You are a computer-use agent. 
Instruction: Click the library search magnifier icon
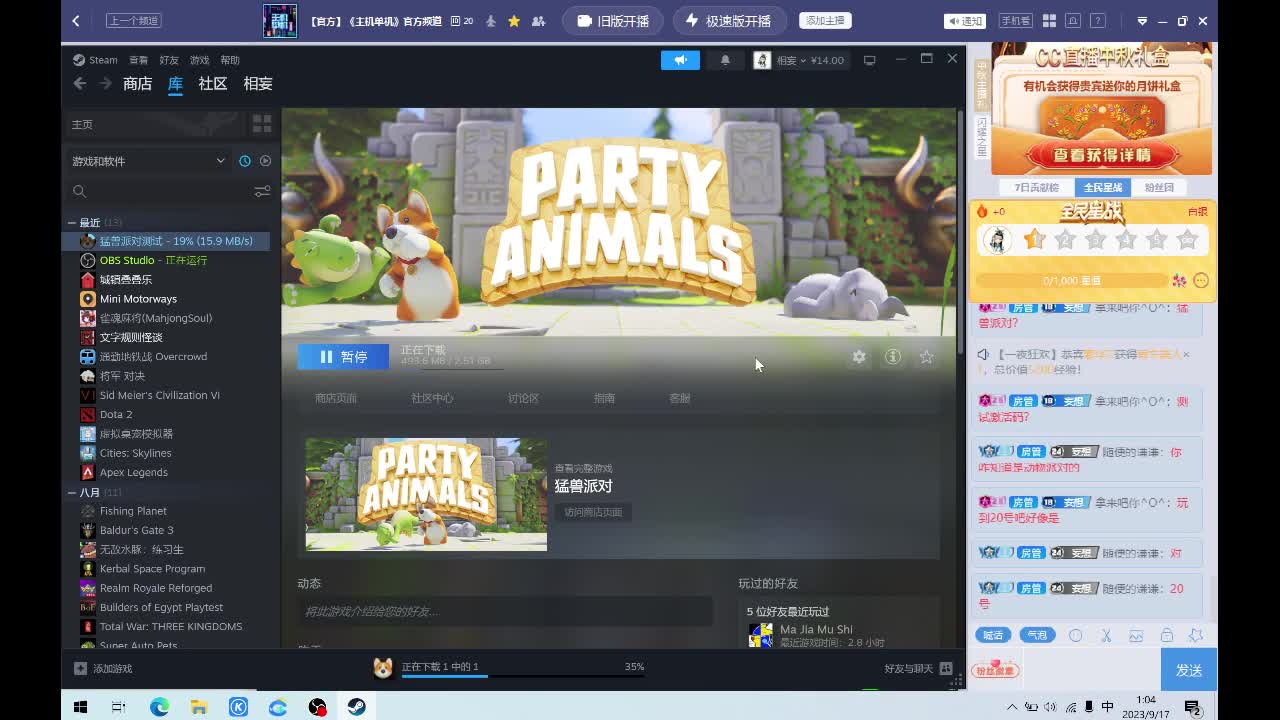(x=80, y=191)
